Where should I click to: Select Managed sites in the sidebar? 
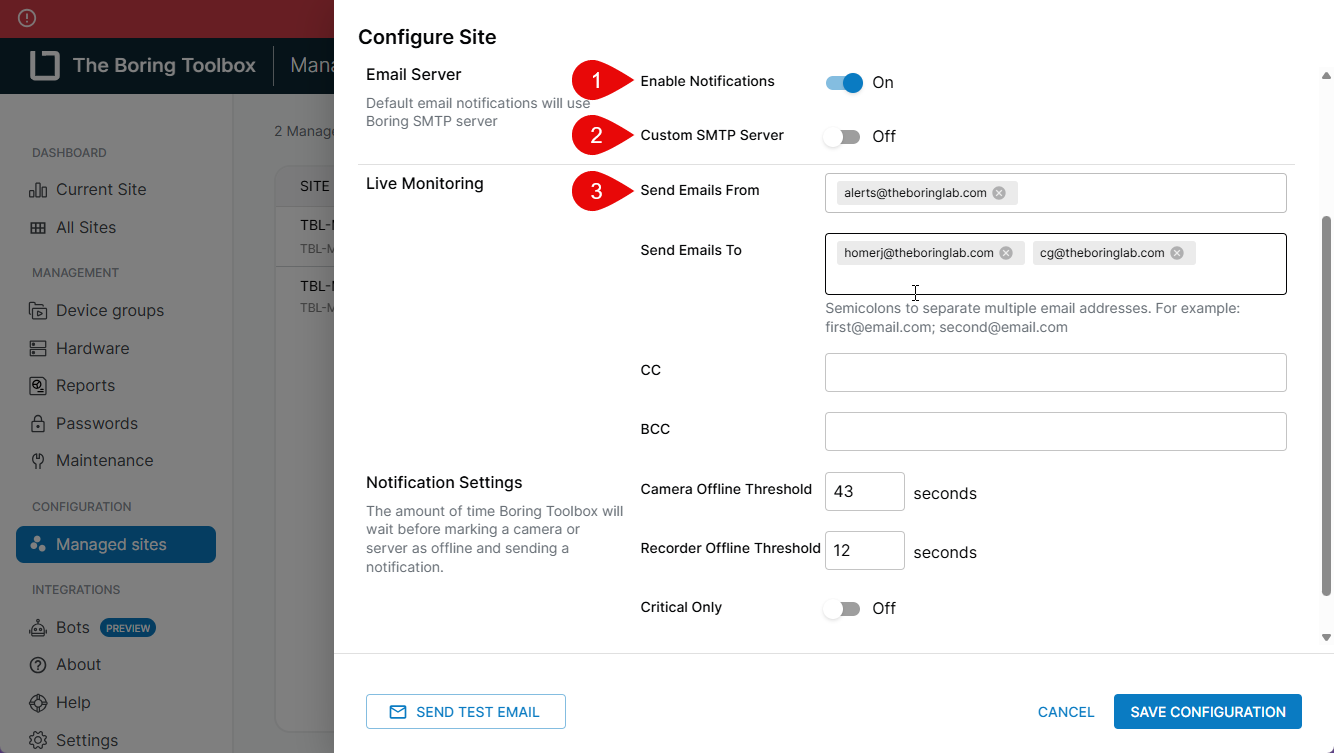pos(116,545)
